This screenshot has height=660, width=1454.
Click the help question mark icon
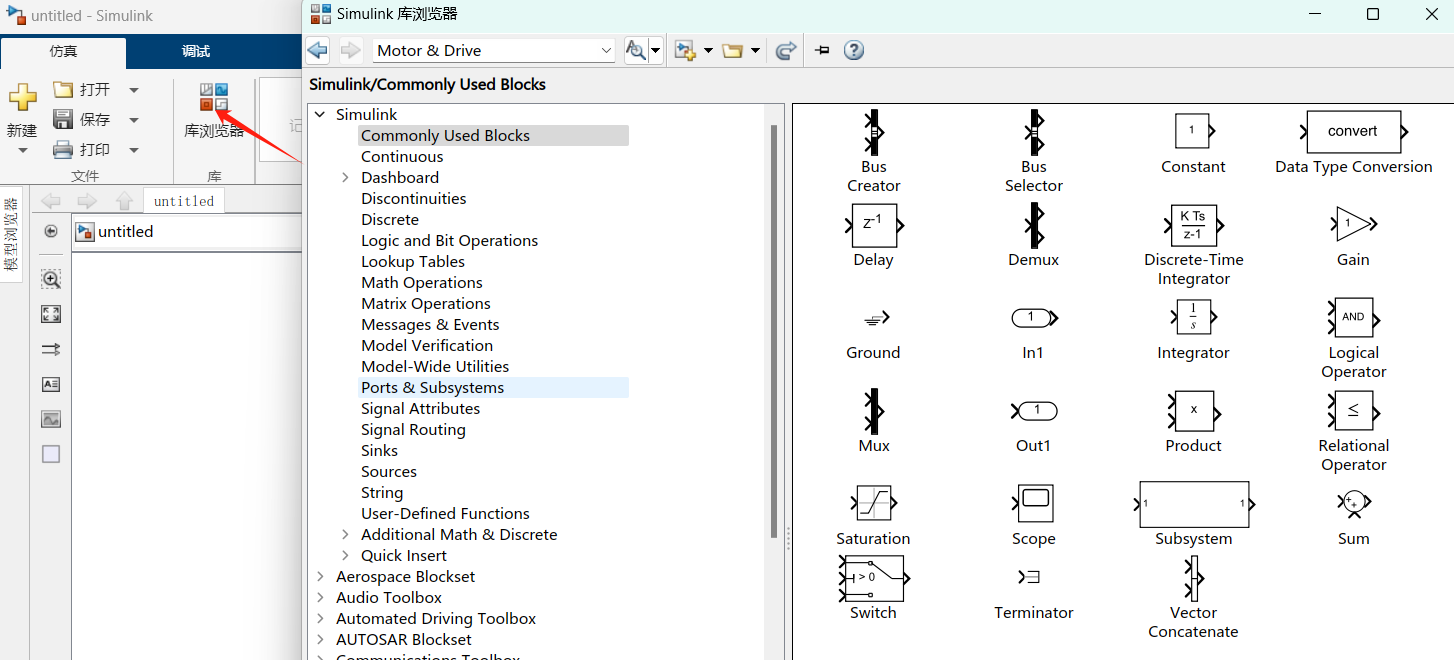tap(854, 50)
